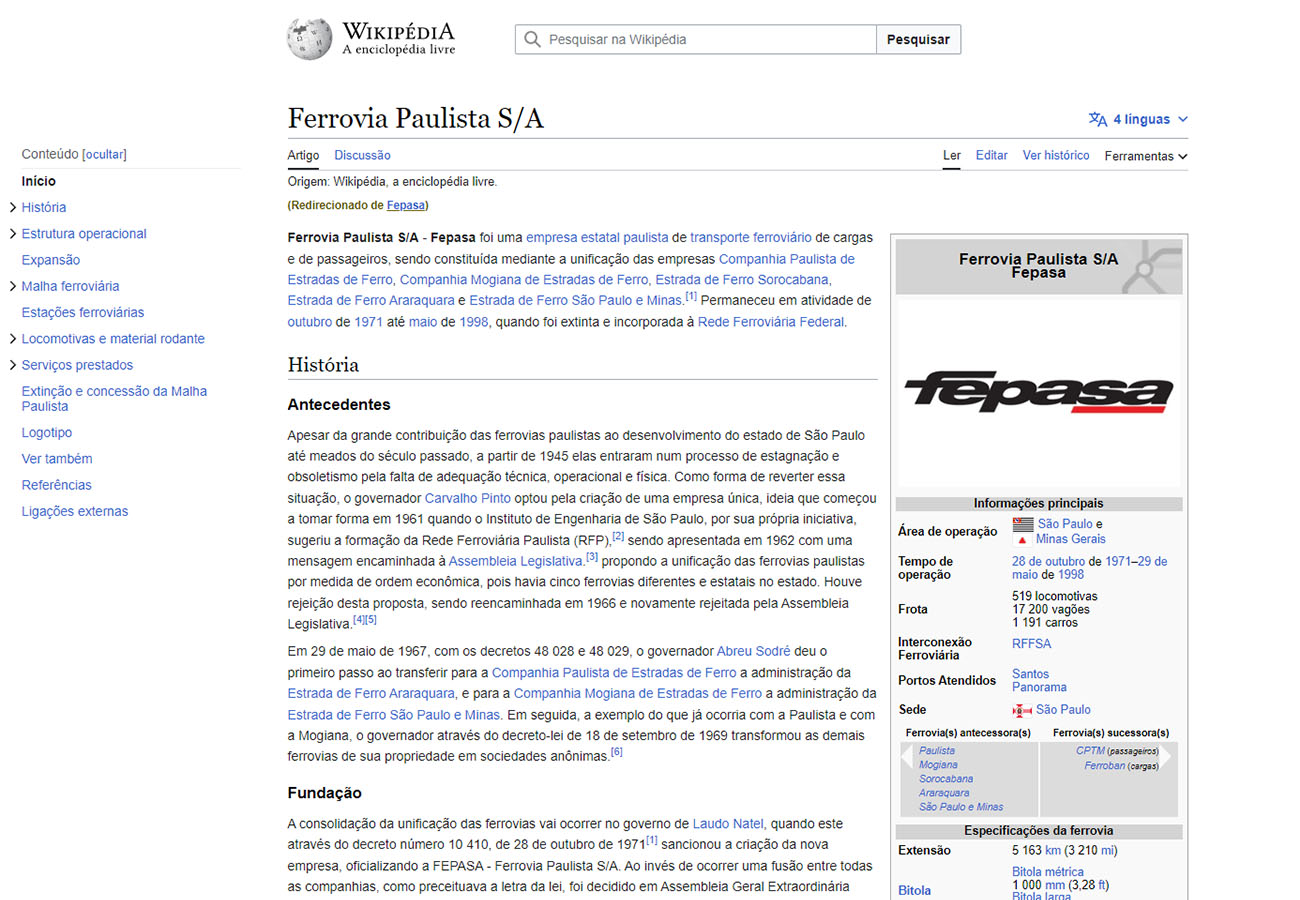Open the Ferramentas dropdown menu

[1146, 156]
